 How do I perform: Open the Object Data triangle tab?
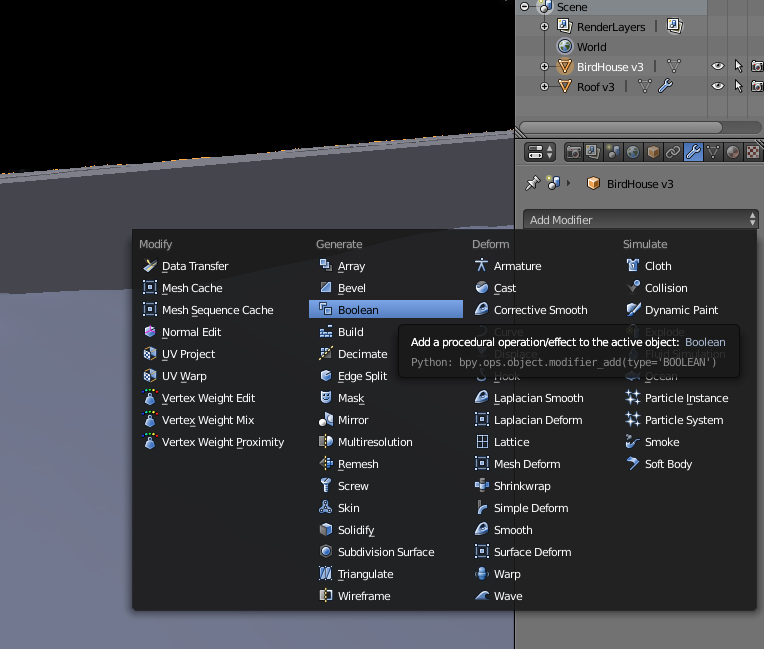click(713, 152)
